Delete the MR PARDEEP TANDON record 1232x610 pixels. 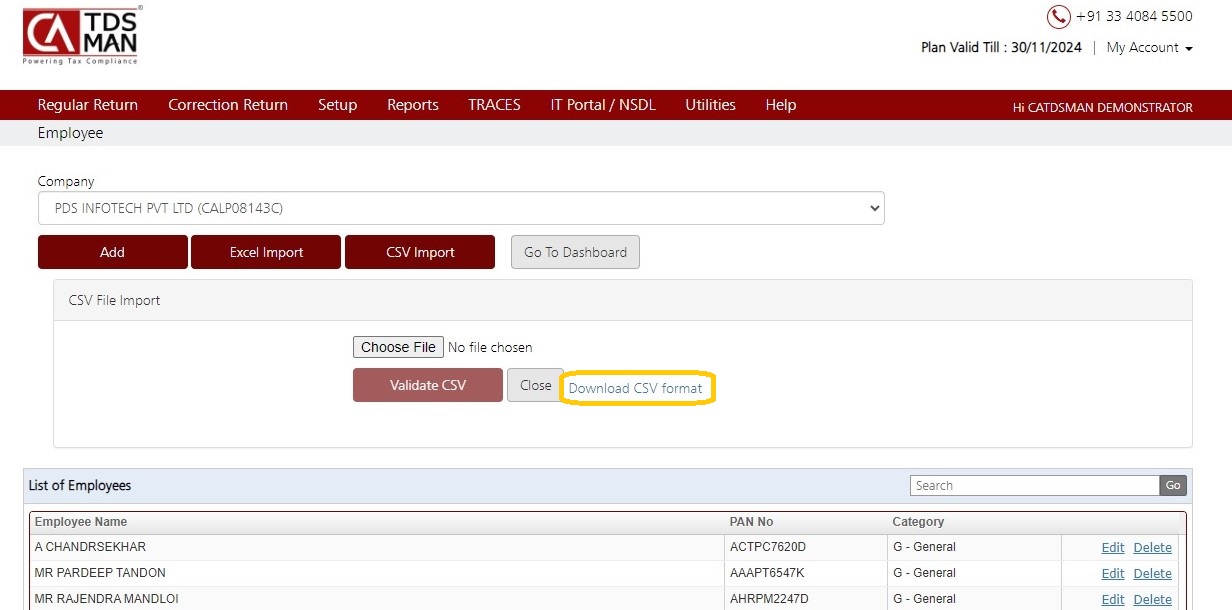pyautogui.click(x=1152, y=573)
